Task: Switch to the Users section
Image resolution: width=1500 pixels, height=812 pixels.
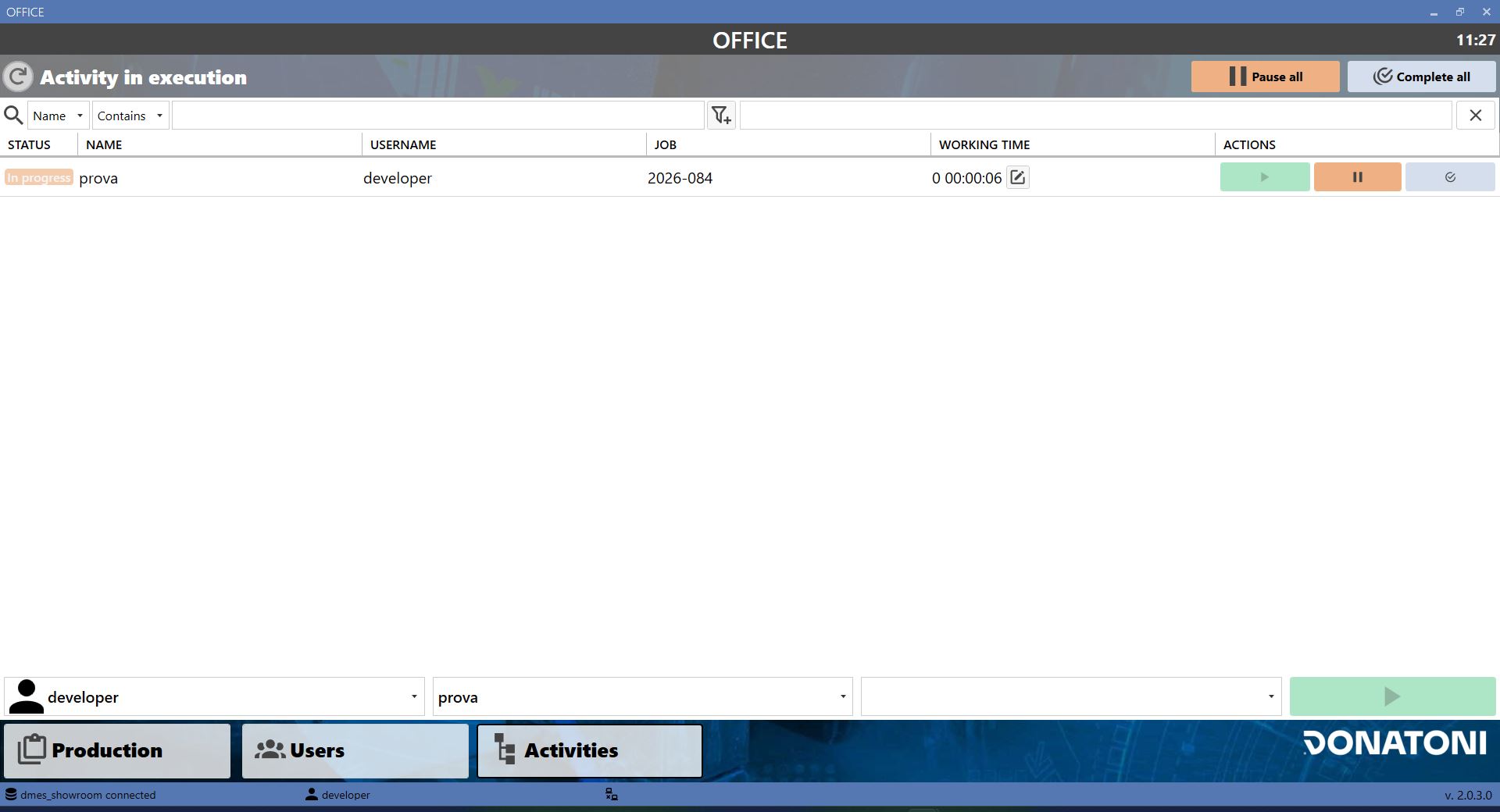Action: point(355,750)
